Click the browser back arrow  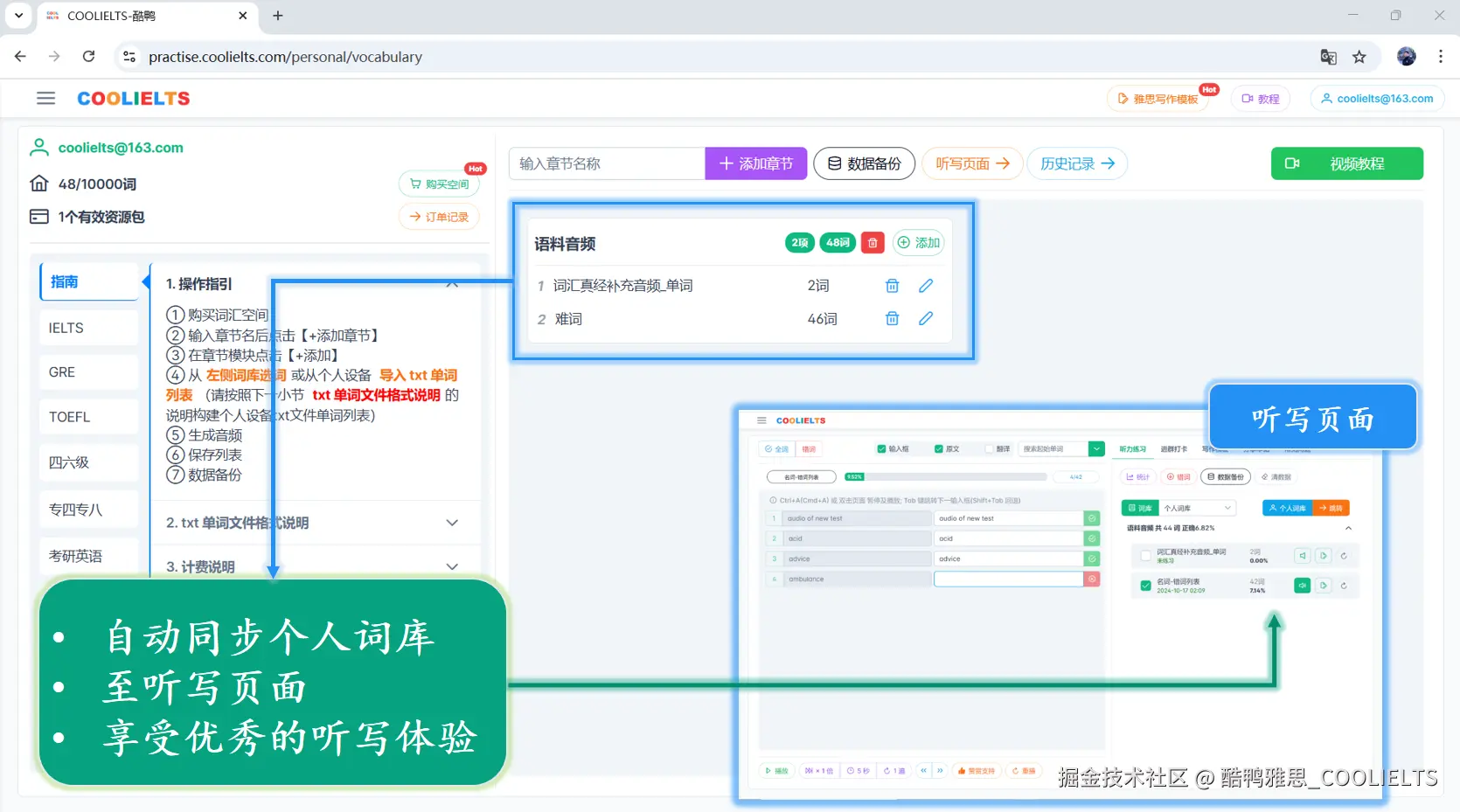20,56
